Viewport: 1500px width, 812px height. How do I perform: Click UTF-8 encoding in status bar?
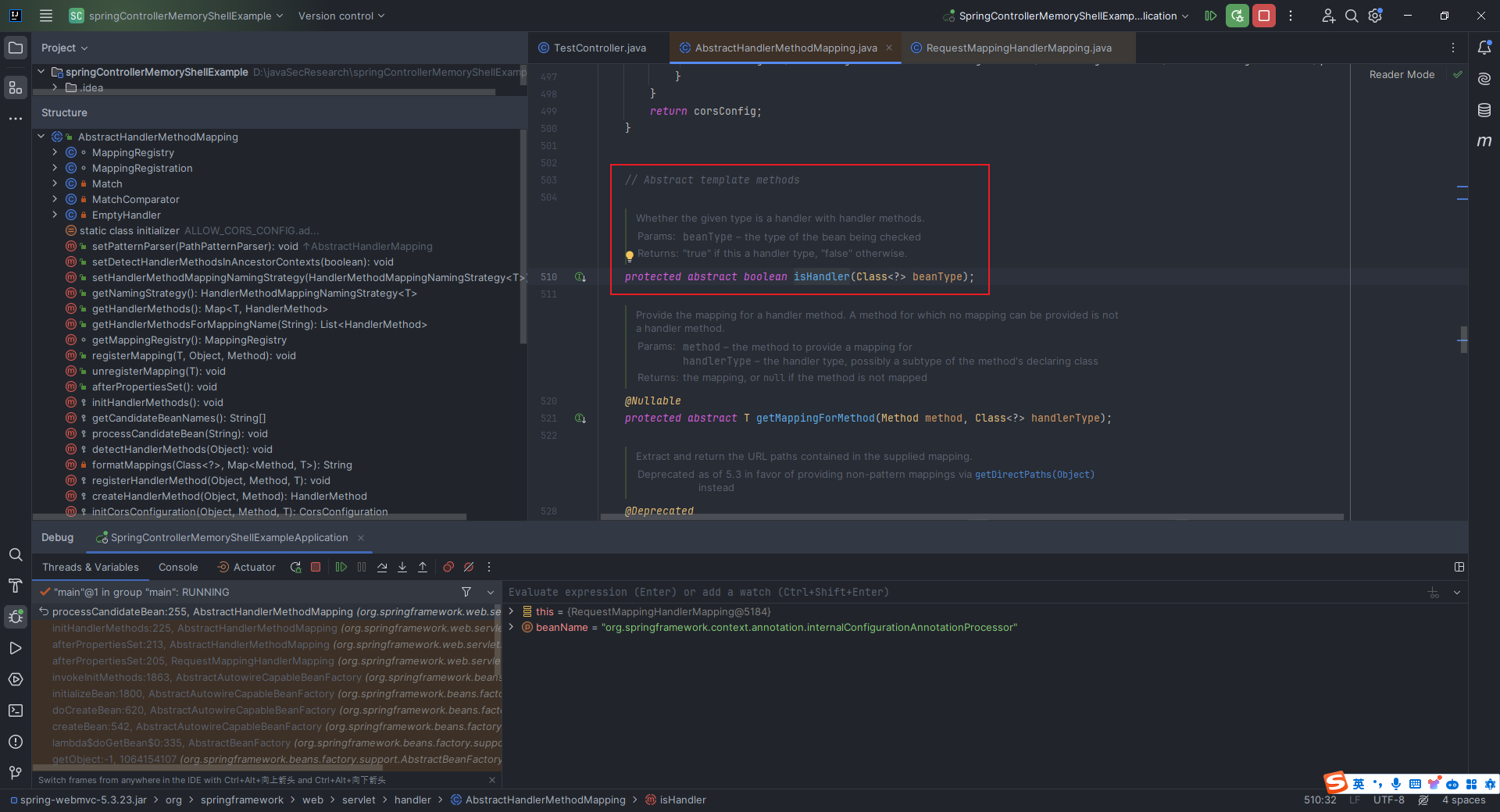[x=1389, y=800]
